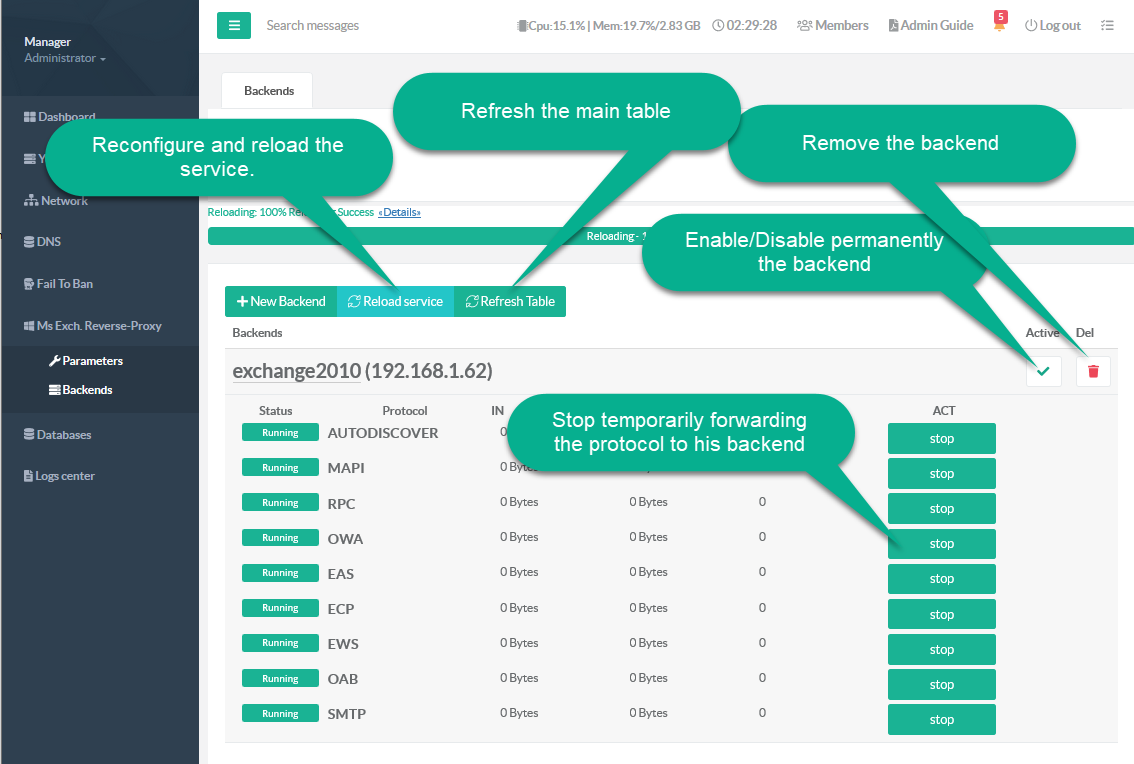Open Logs center from the sidebar
Screen dimensions: 1134x764
tap(65, 476)
